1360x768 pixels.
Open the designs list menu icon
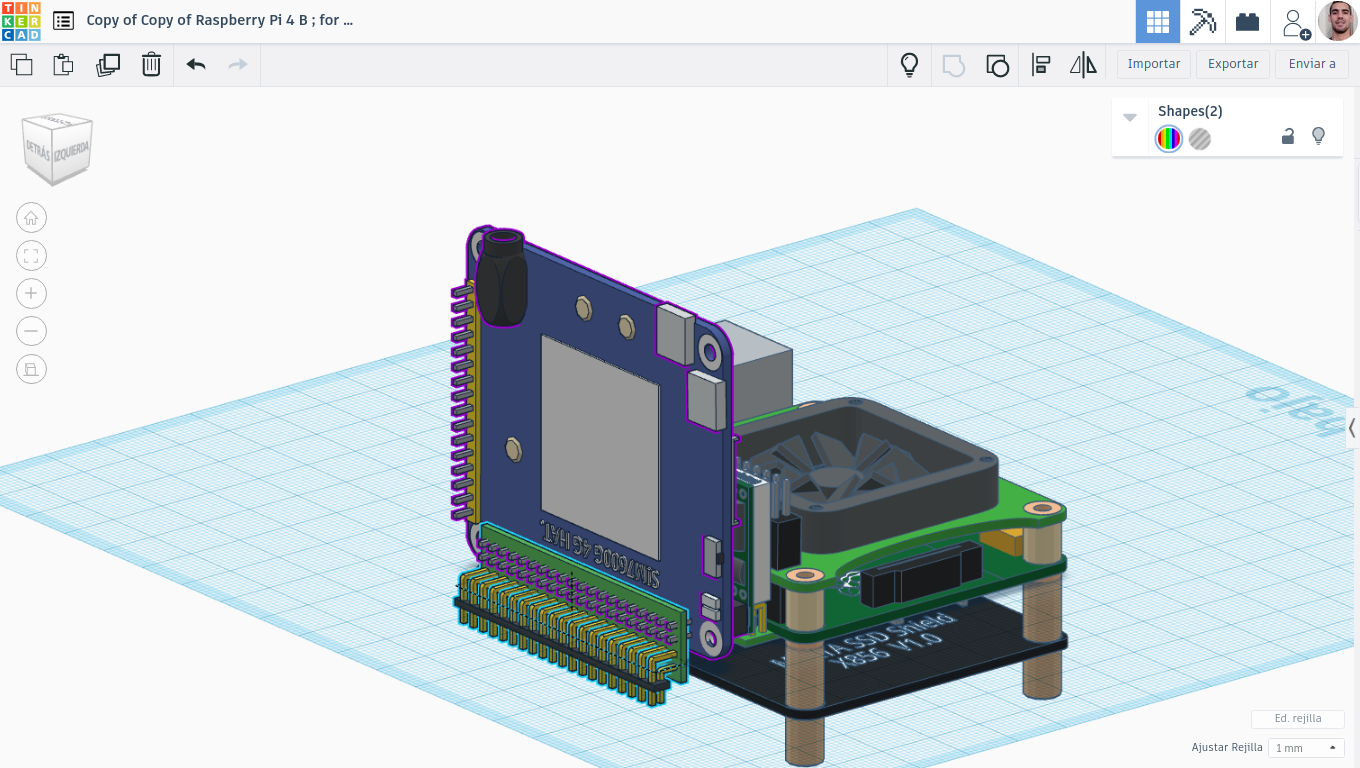(63, 20)
